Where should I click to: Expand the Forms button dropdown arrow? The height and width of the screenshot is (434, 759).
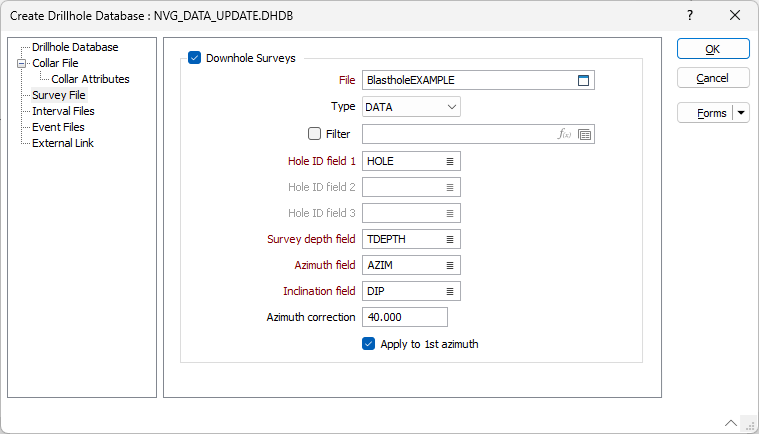coord(741,113)
